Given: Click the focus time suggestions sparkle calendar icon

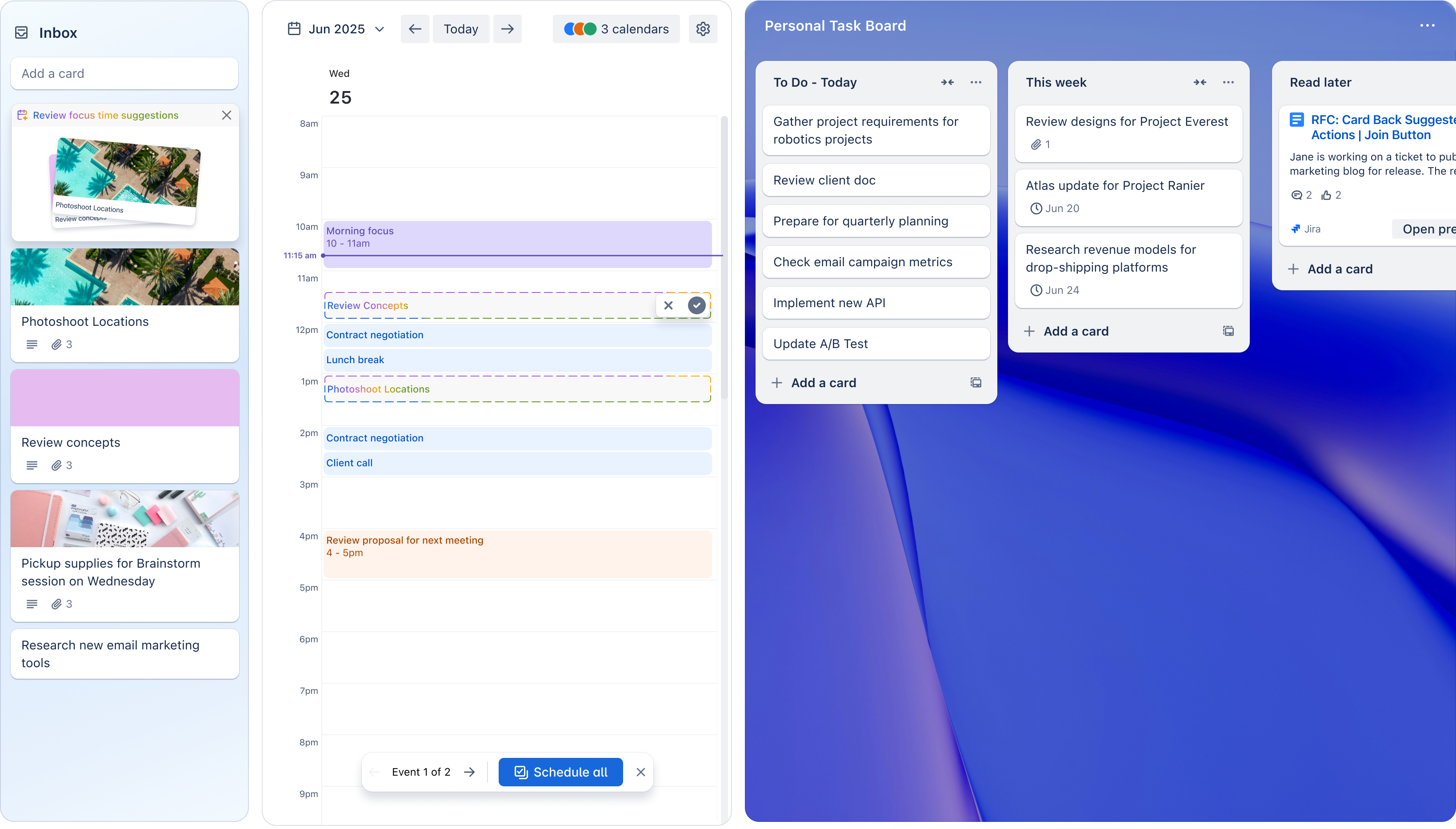Looking at the screenshot, I should pyautogui.click(x=22, y=115).
